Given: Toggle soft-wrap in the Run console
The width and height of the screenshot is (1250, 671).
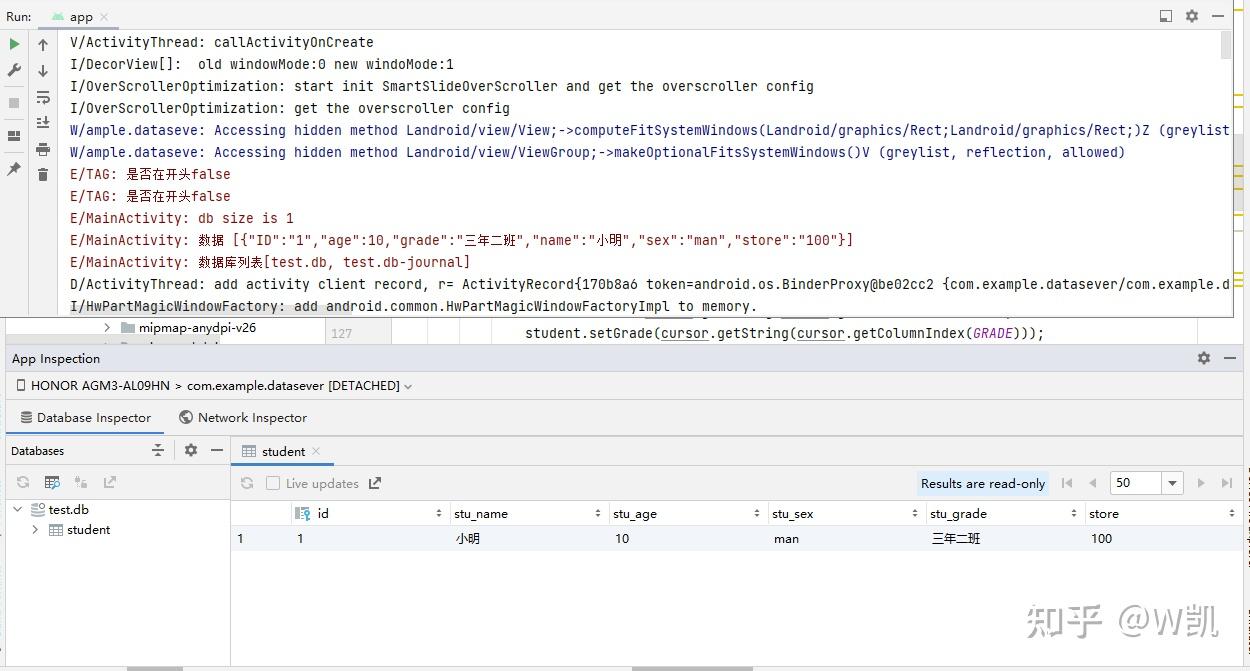Looking at the screenshot, I should click(43, 97).
